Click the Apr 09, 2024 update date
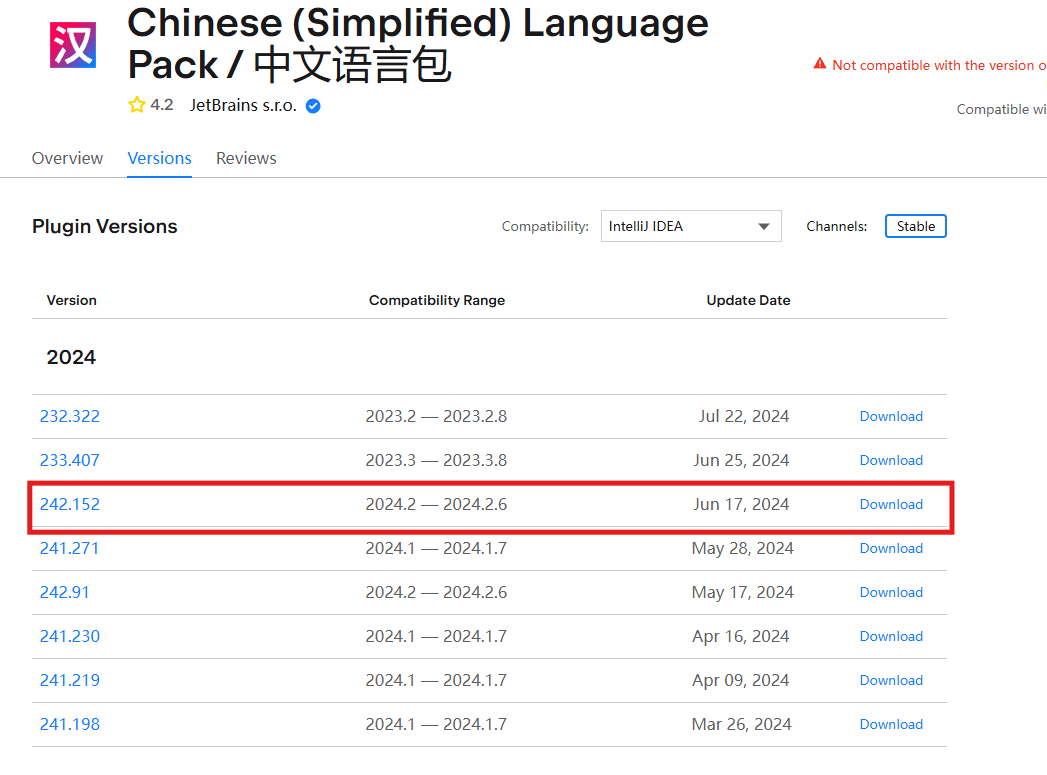 pos(741,681)
